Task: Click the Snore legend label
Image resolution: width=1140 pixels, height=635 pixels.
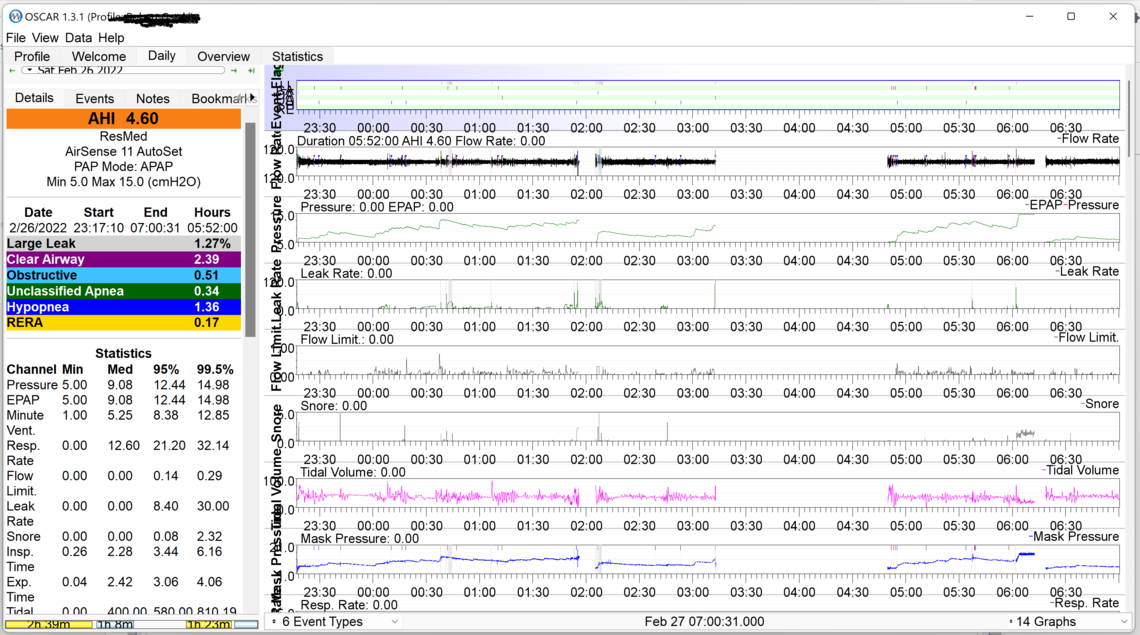Action: pyautogui.click(x=1102, y=404)
